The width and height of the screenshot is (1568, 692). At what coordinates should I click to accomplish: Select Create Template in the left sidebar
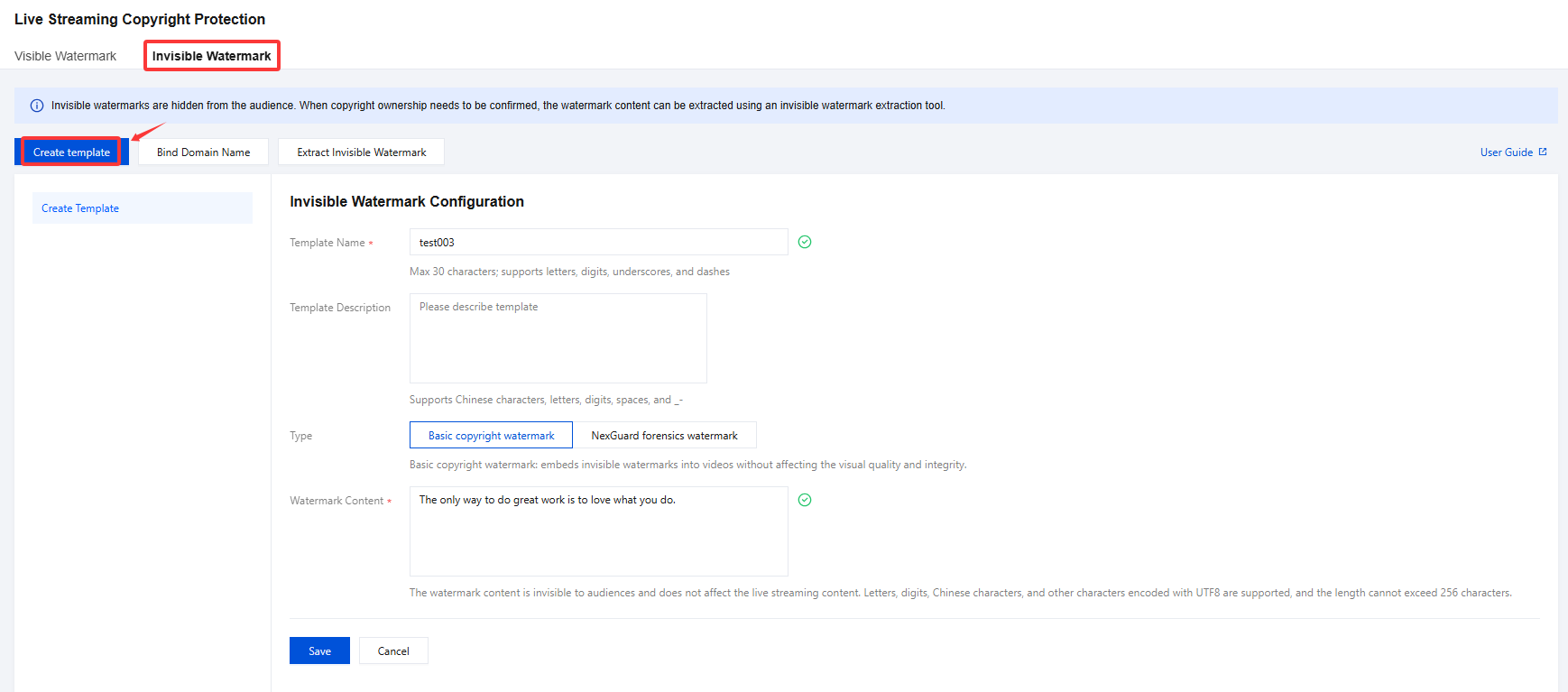point(80,208)
